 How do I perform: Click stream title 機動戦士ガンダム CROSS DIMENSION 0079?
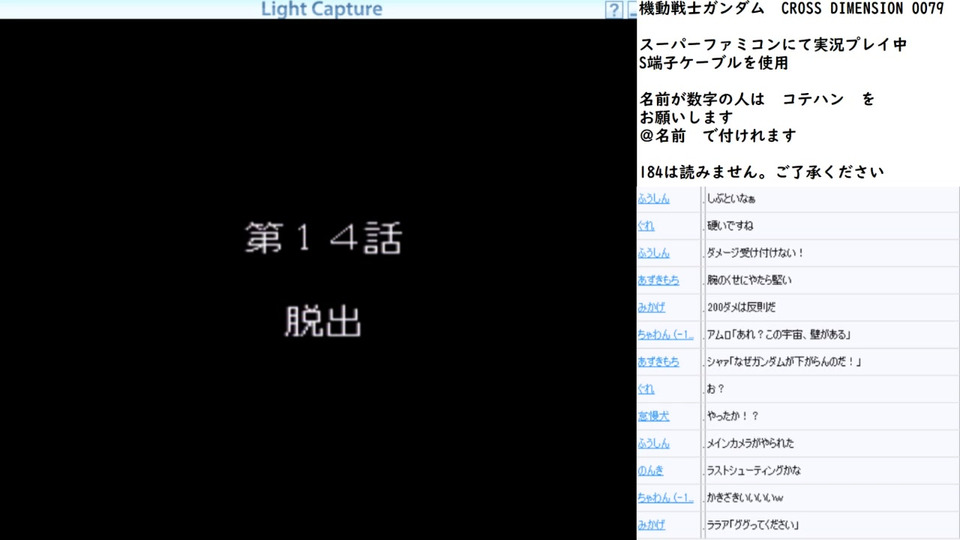(x=792, y=9)
